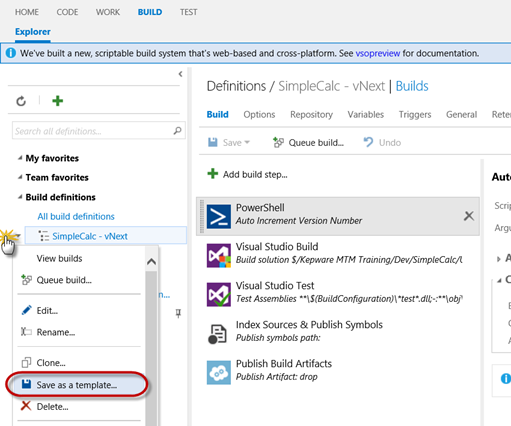The width and height of the screenshot is (511, 426).
Task: Select Index Sources & Publish Symbols icon
Action: [217, 334]
